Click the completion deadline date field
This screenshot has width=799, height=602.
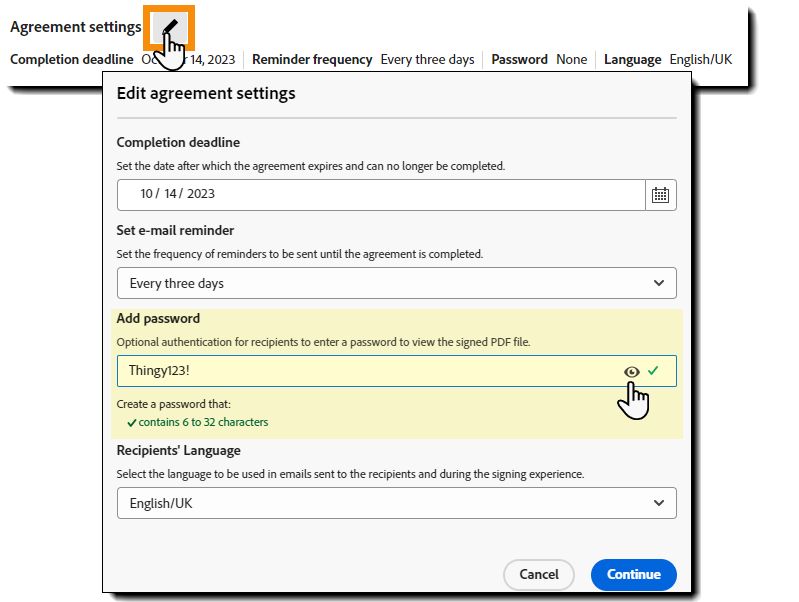381,195
